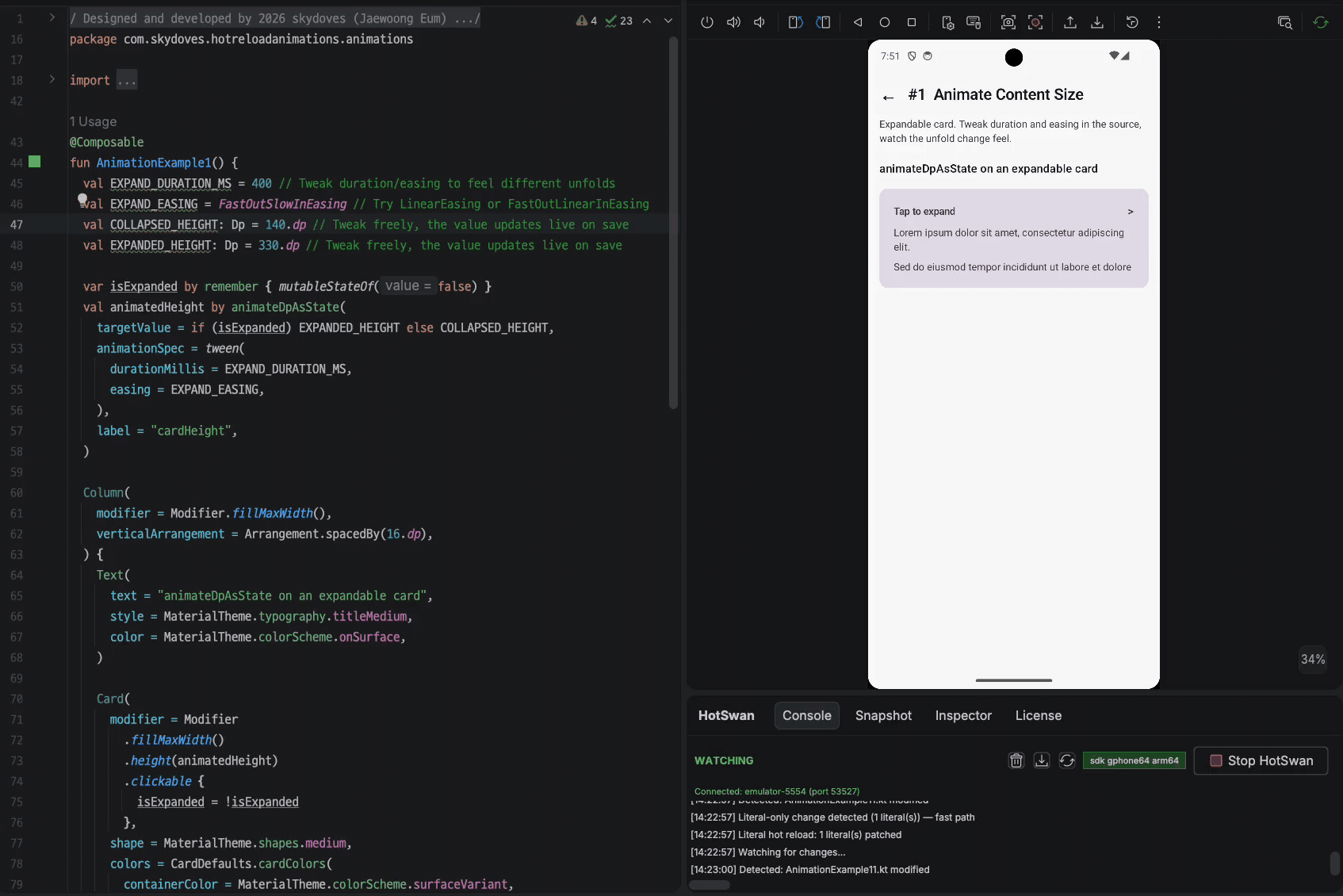Viewport: 1343px width, 896px height.
Task: Take an emulator screenshot
Action: 1008,22
